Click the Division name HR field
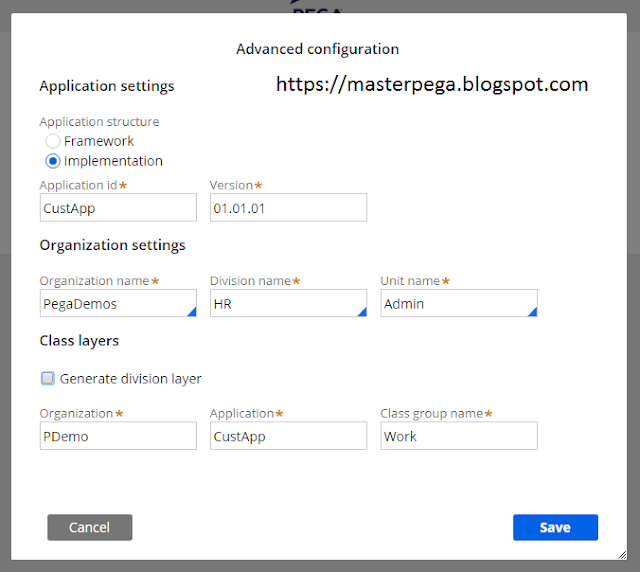 289,303
